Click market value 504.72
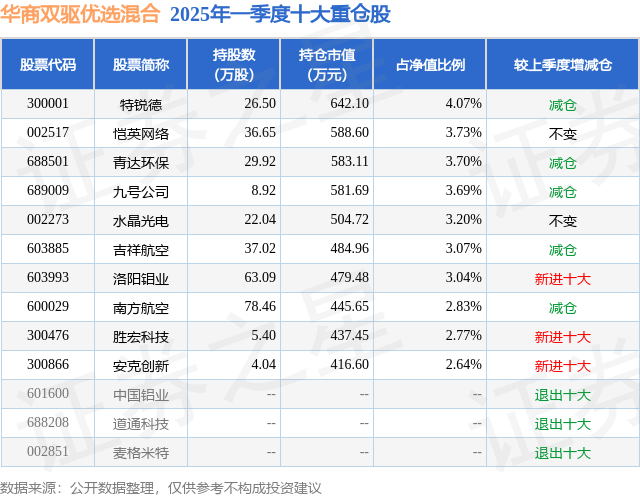The height and width of the screenshot is (497, 640). point(349,220)
